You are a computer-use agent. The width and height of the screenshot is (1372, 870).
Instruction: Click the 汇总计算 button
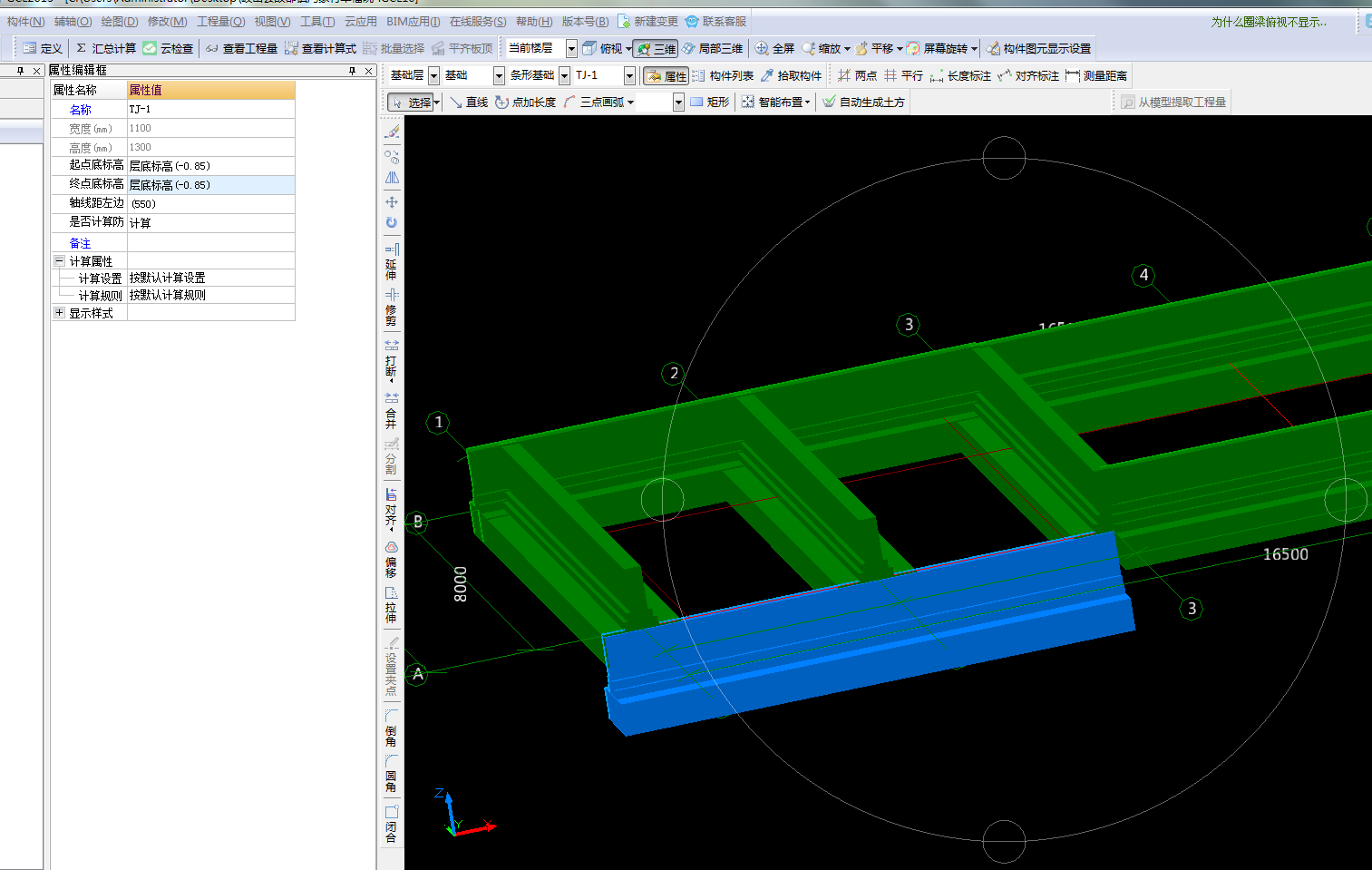pos(105,49)
